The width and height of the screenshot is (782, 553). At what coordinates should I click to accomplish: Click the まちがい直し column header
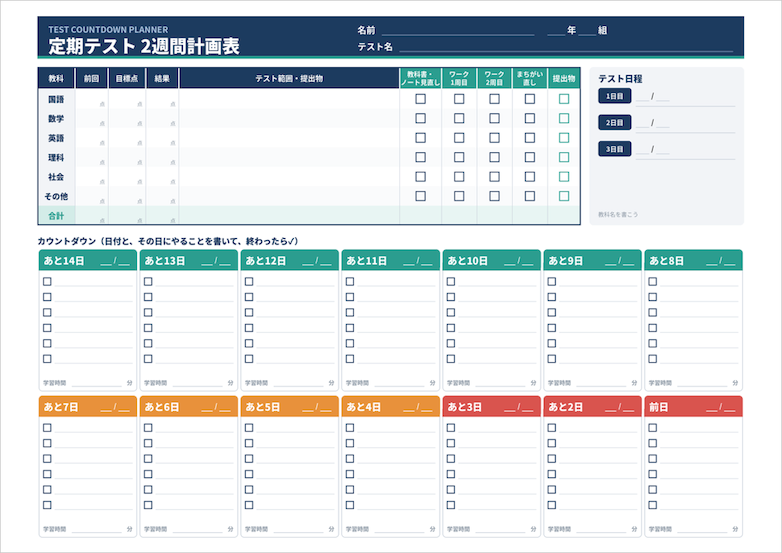click(530, 78)
